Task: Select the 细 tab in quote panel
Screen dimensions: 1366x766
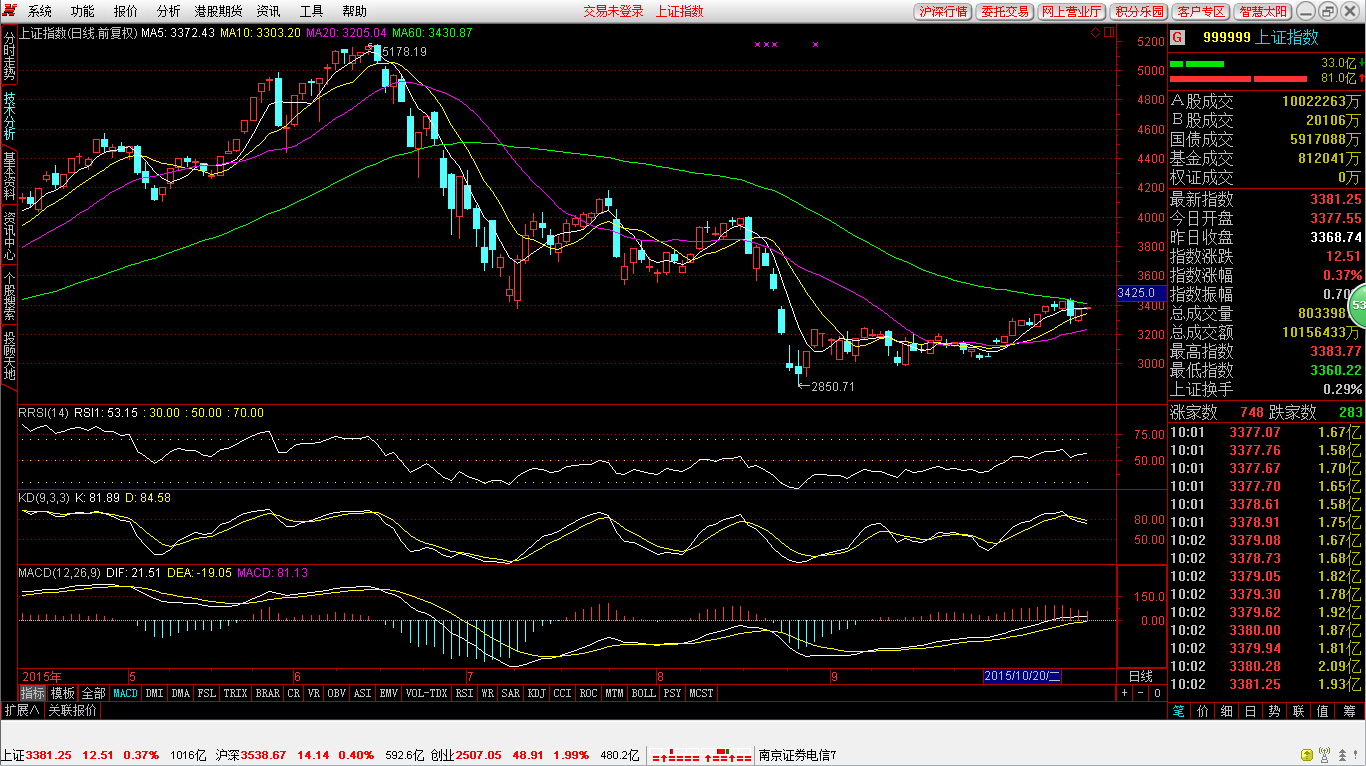Action: [x=1227, y=711]
